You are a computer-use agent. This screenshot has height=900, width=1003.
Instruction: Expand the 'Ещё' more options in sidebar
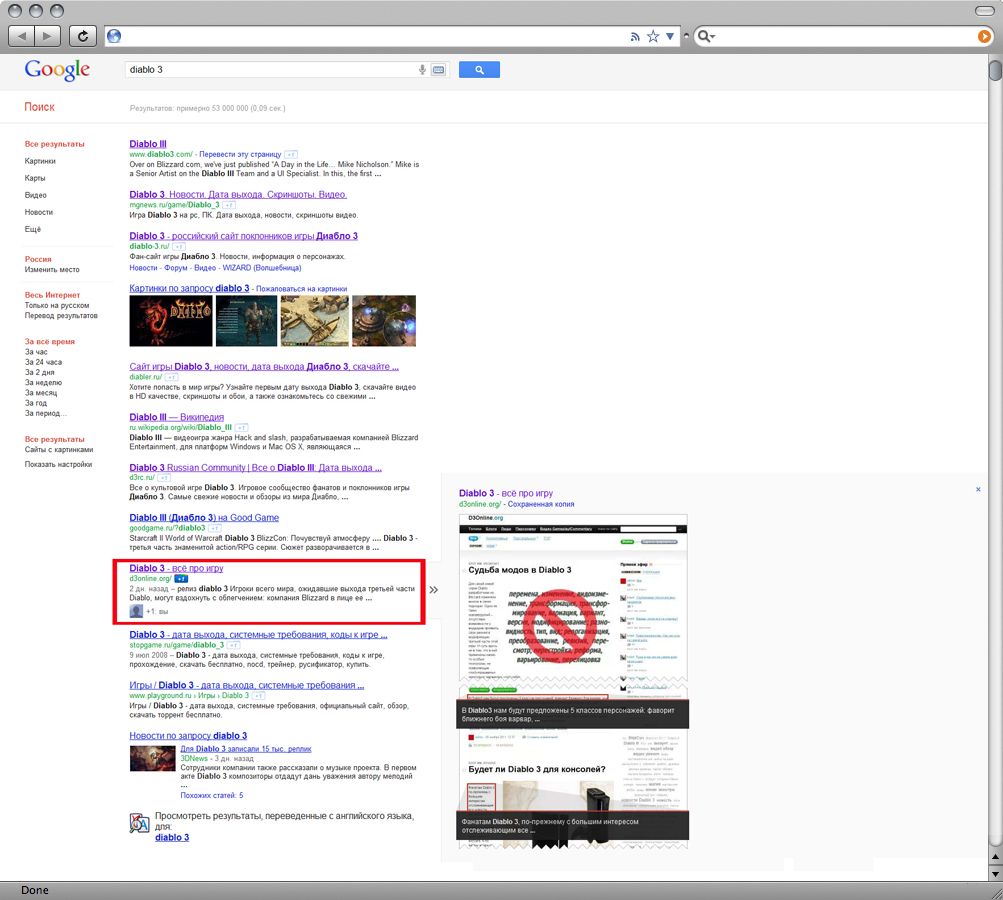33,229
